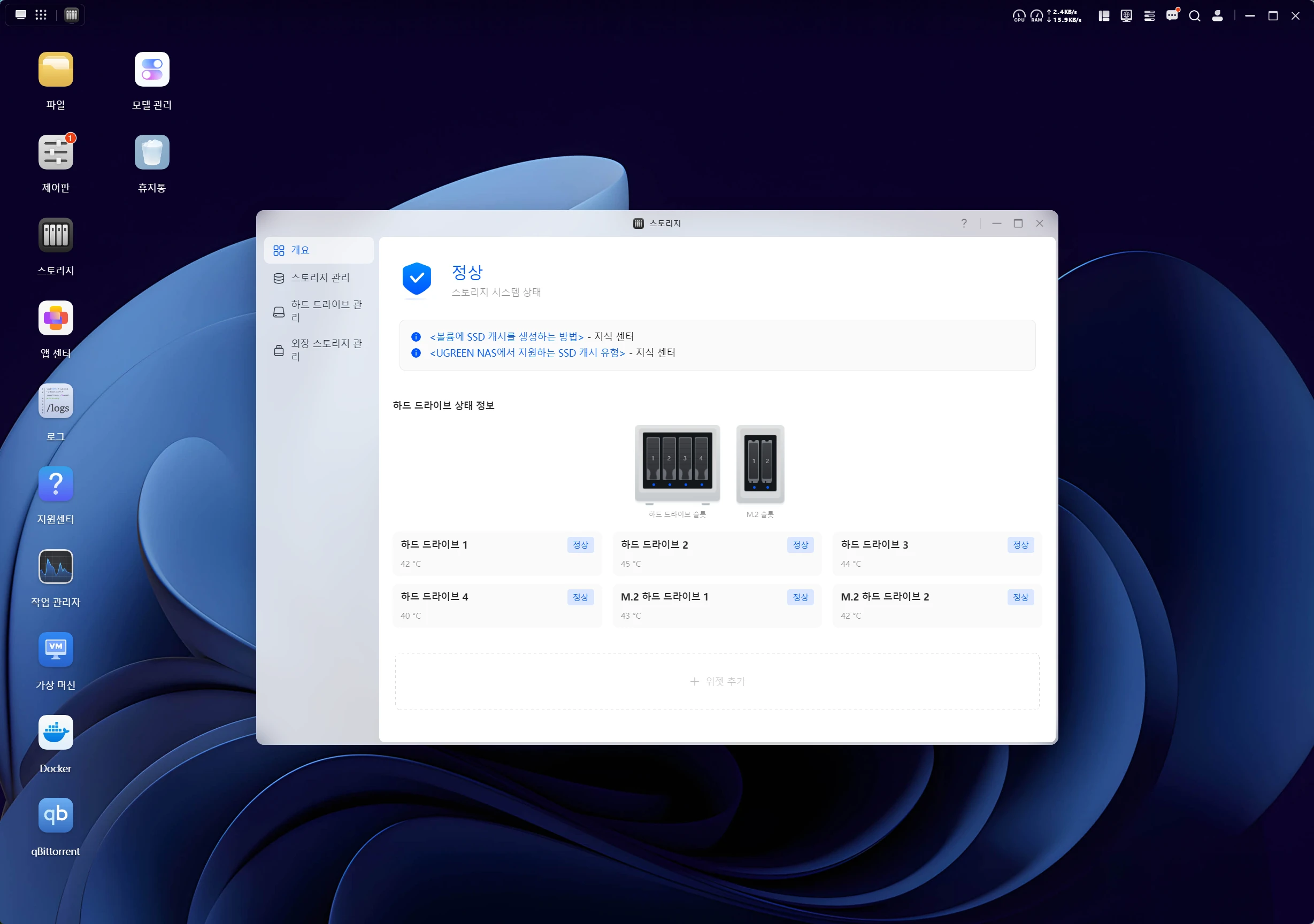Open the 모델 관리 desktop icon
This screenshot has width=1314, height=924.
(x=152, y=69)
